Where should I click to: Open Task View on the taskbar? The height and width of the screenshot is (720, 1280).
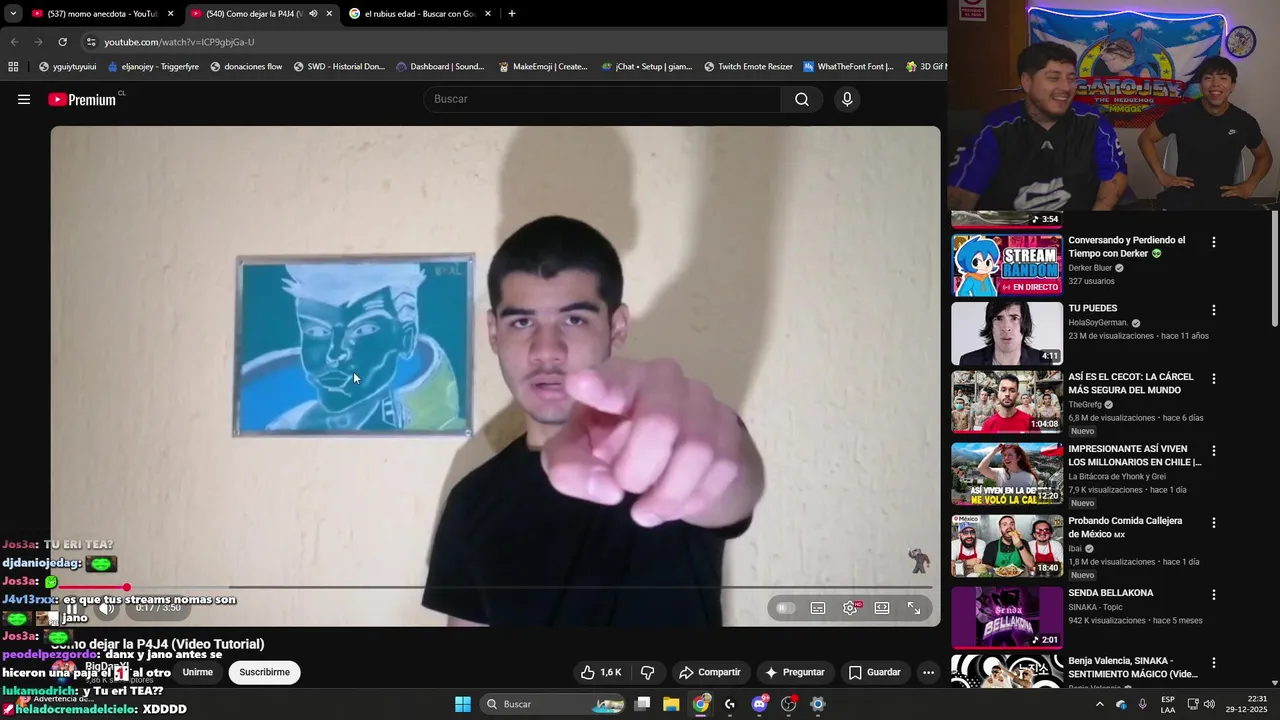point(643,704)
